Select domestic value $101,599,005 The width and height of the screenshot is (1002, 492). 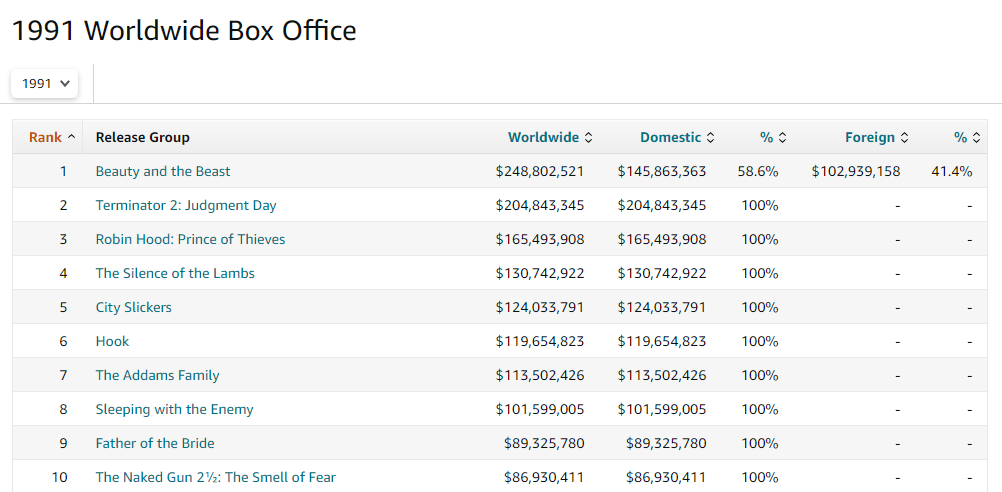coord(662,409)
